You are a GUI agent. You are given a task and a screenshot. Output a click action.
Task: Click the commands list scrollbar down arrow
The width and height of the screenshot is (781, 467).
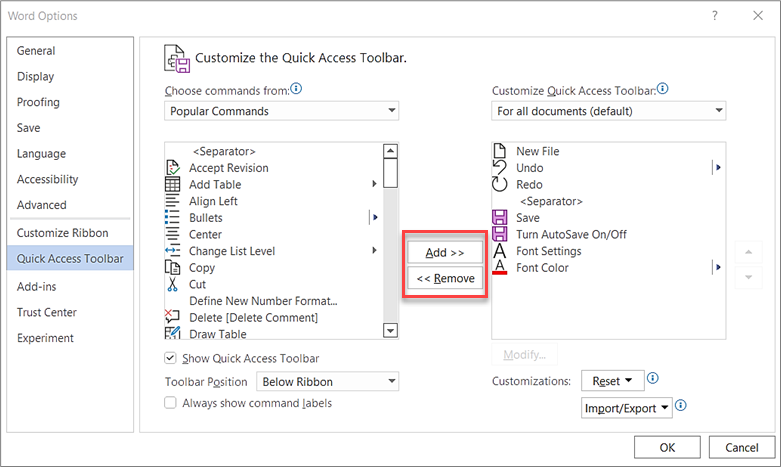pyautogui.click(x=390, y=331)
